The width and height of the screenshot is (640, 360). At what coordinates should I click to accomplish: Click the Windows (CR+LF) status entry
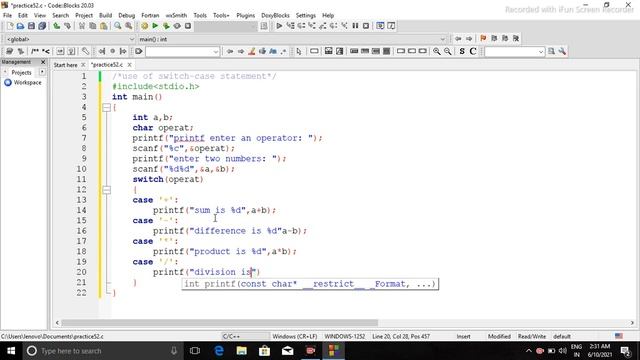coord(295,336)
